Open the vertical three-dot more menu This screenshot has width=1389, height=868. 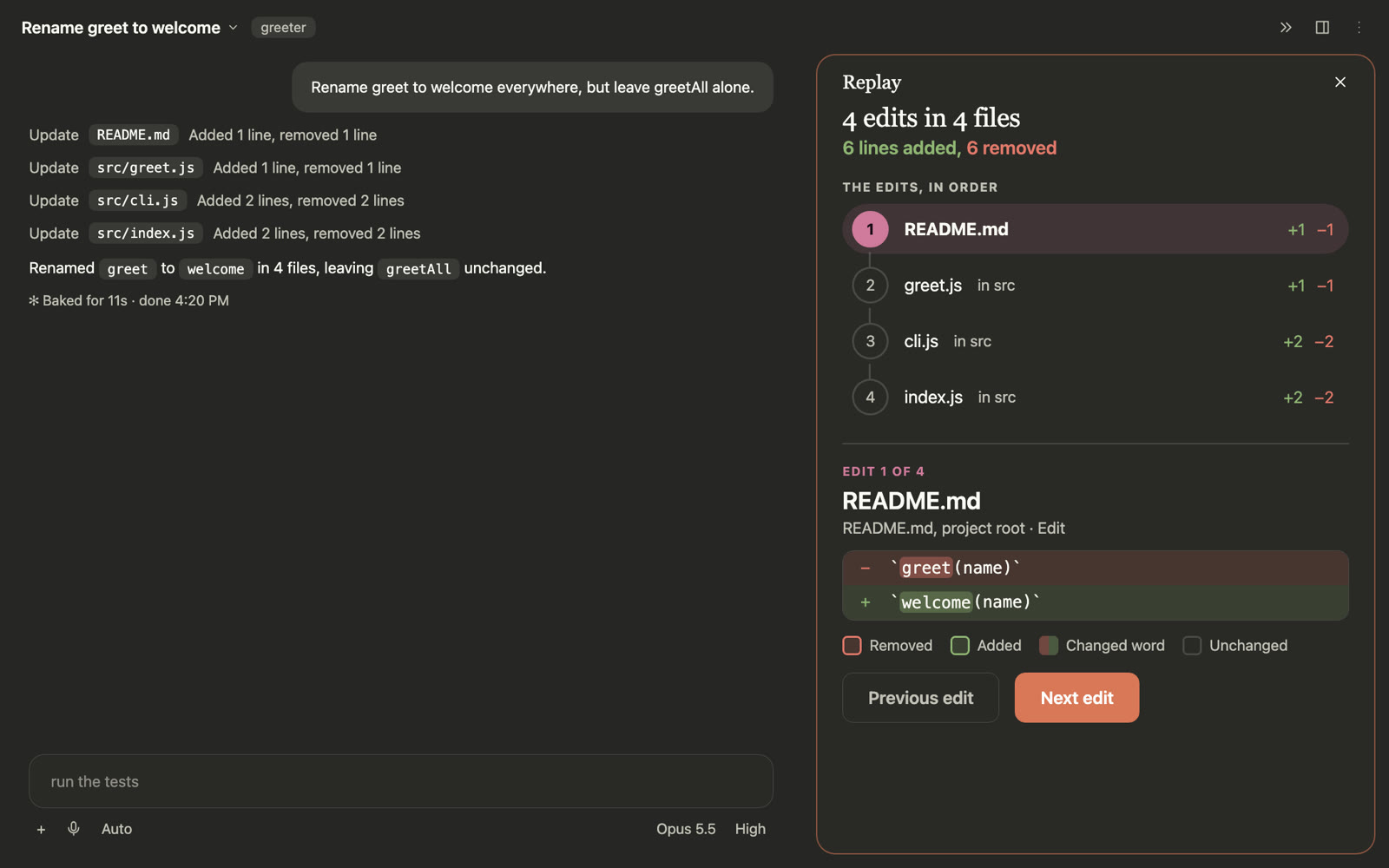[1359, 28]
